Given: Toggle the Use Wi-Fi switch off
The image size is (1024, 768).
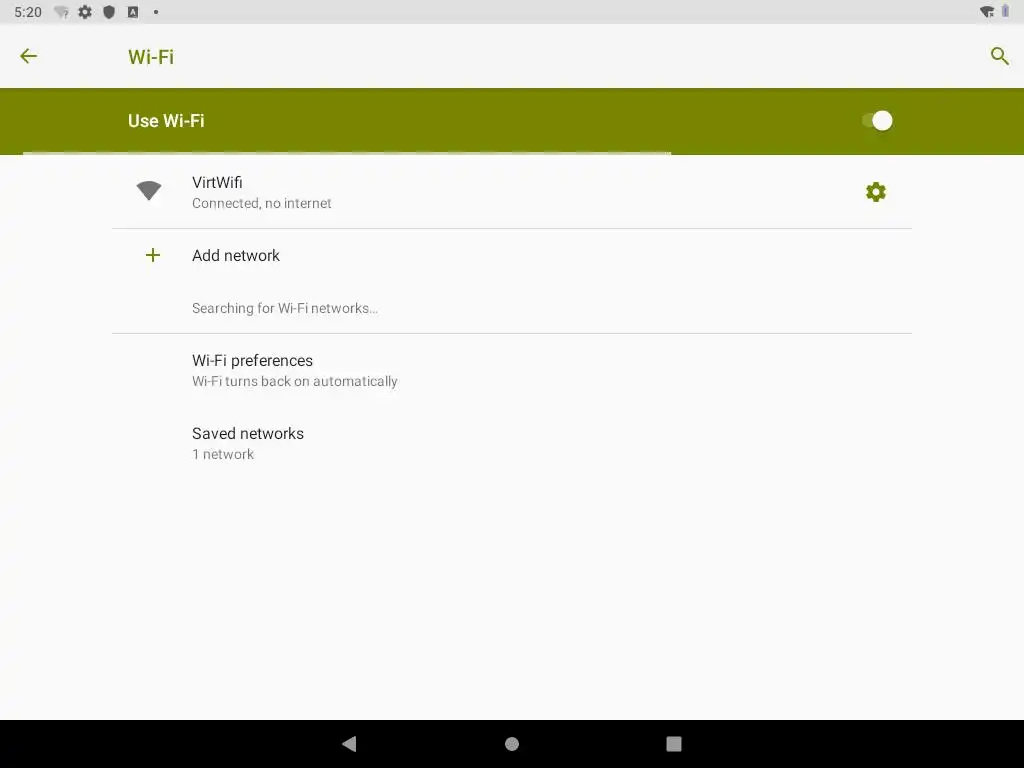Looking at the screenshot, I should tap(877, 121).
